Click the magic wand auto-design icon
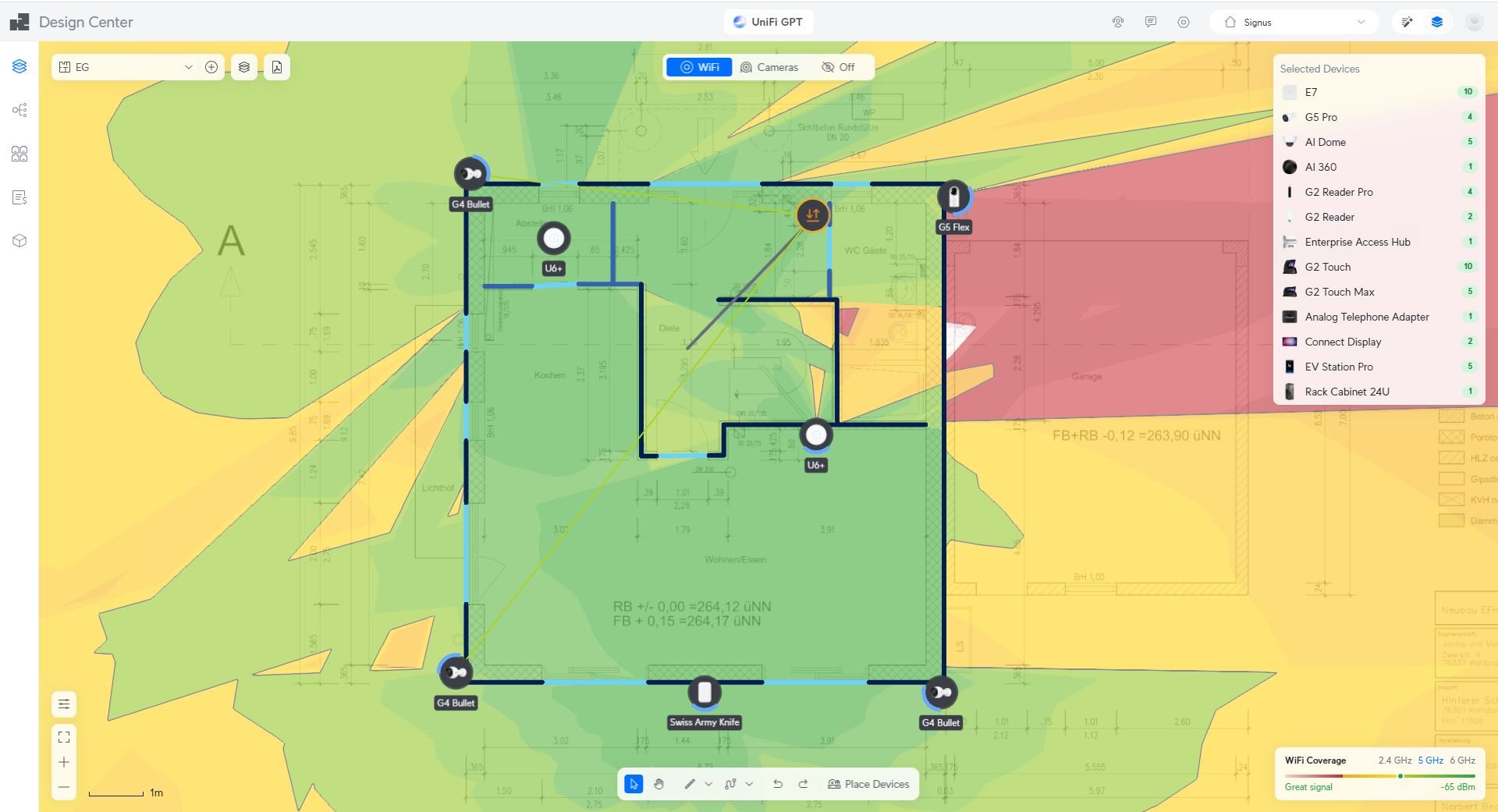1498x812 pixels. [1407, 22]
